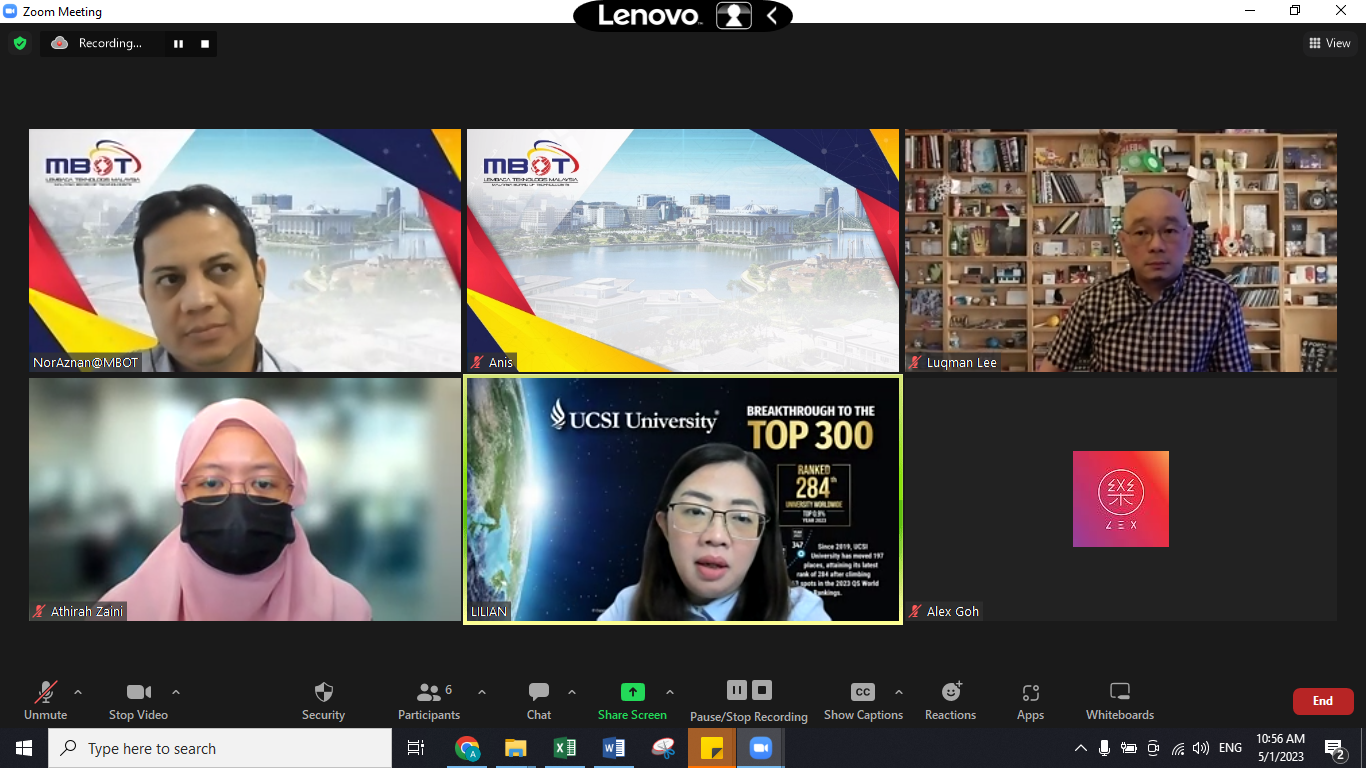Open the Reactions menu
Viewport: 1366px width, 768px height.
pyautogui.click(x=950, y=692)
